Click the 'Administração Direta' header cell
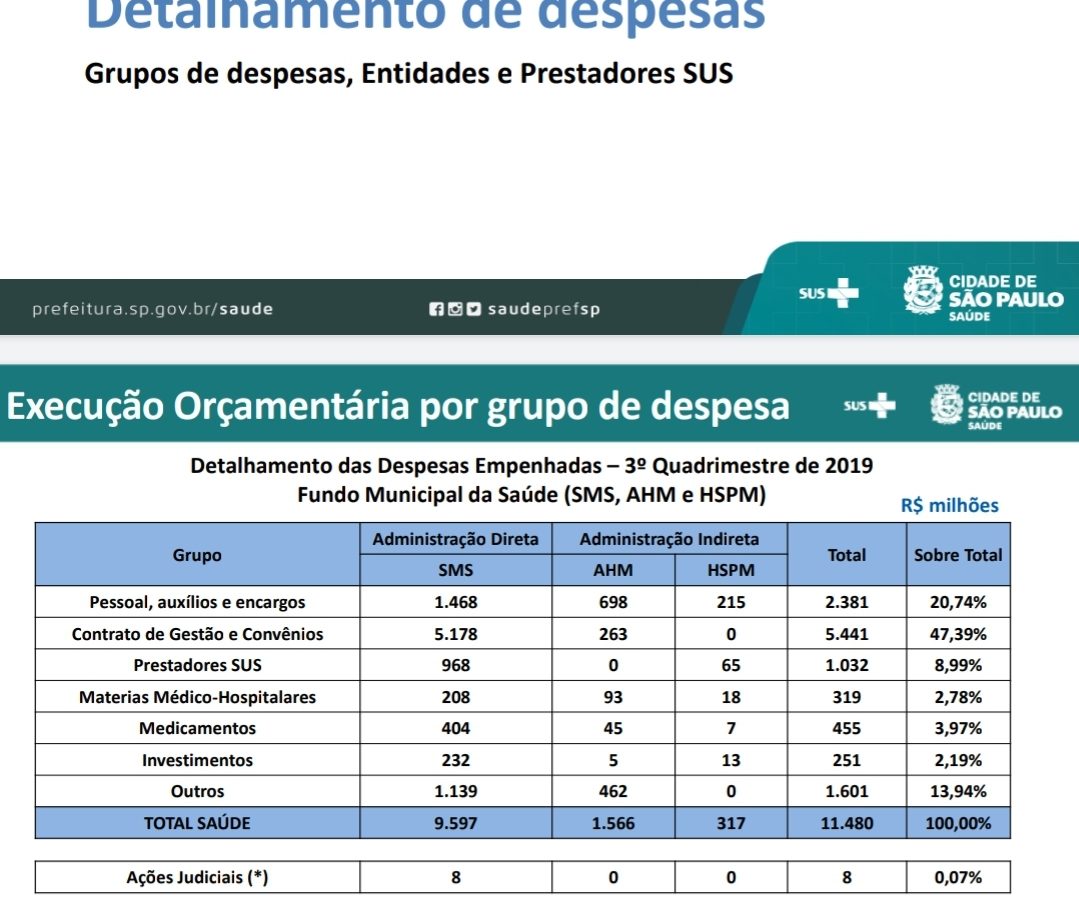 click(x=455, y=539)
